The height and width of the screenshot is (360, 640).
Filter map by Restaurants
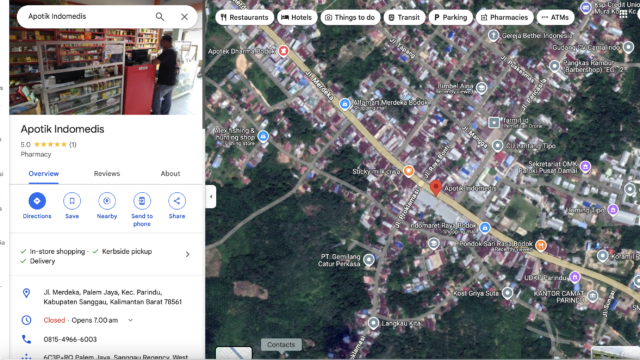(244, 17)
